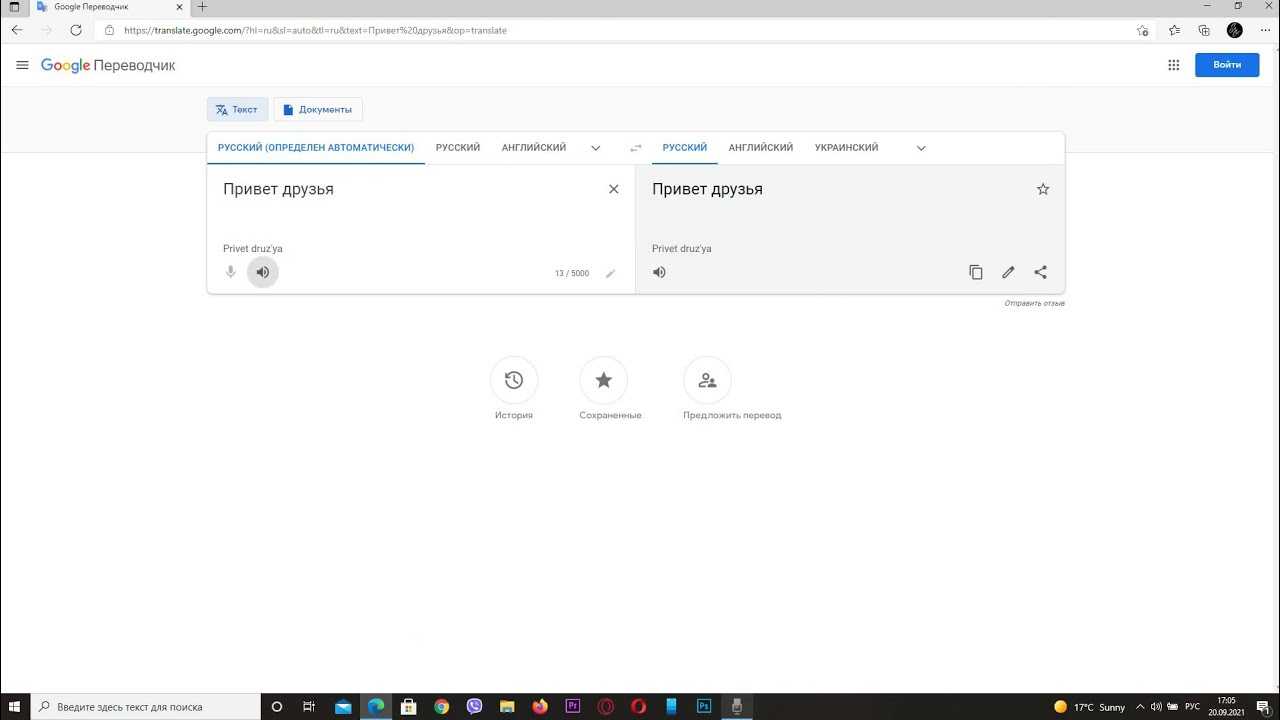The width and height of the screenshot is (1280, 720).
Task: View site information lock icon
Action: [110, 30]
